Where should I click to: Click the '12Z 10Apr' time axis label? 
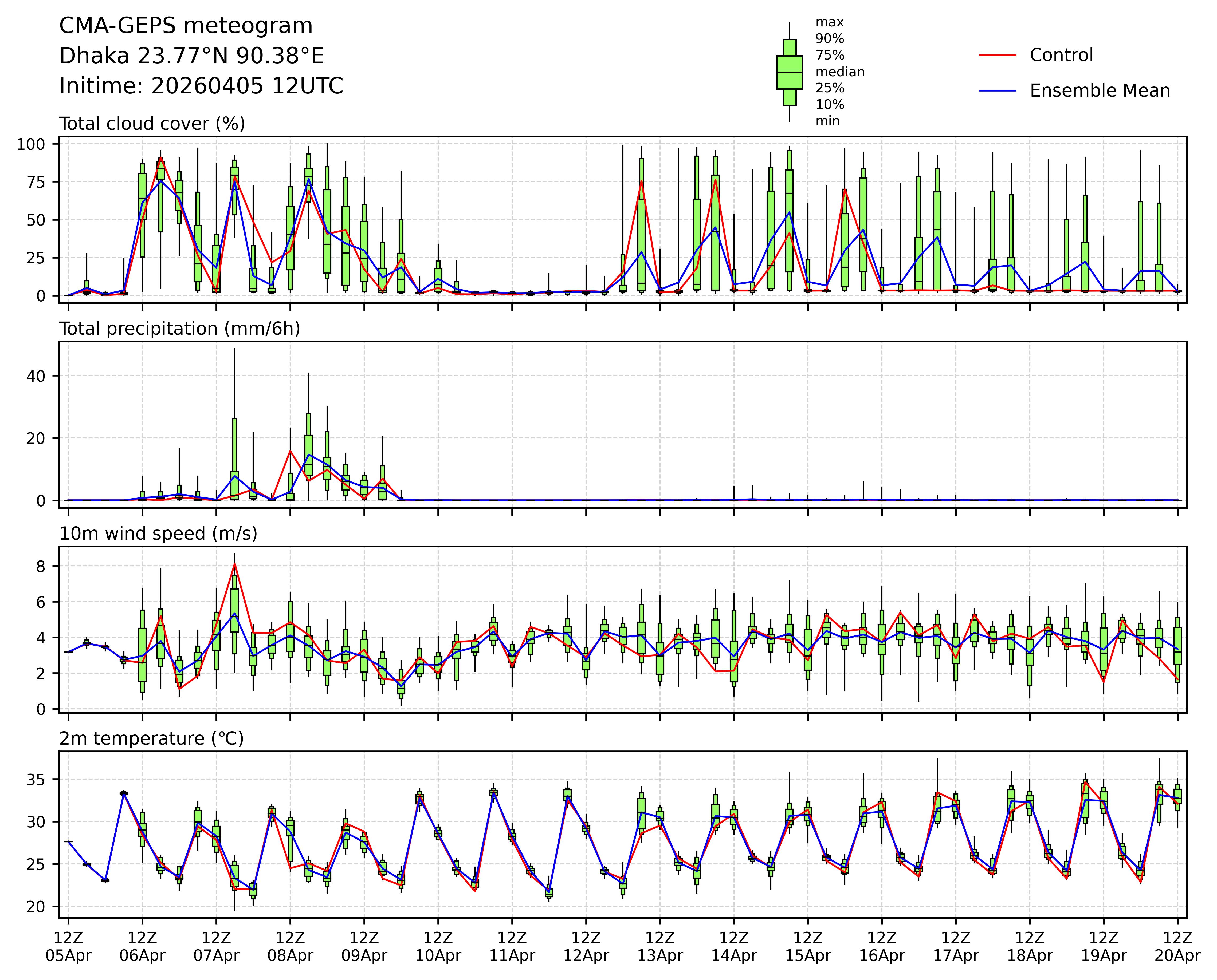(438, 947)
